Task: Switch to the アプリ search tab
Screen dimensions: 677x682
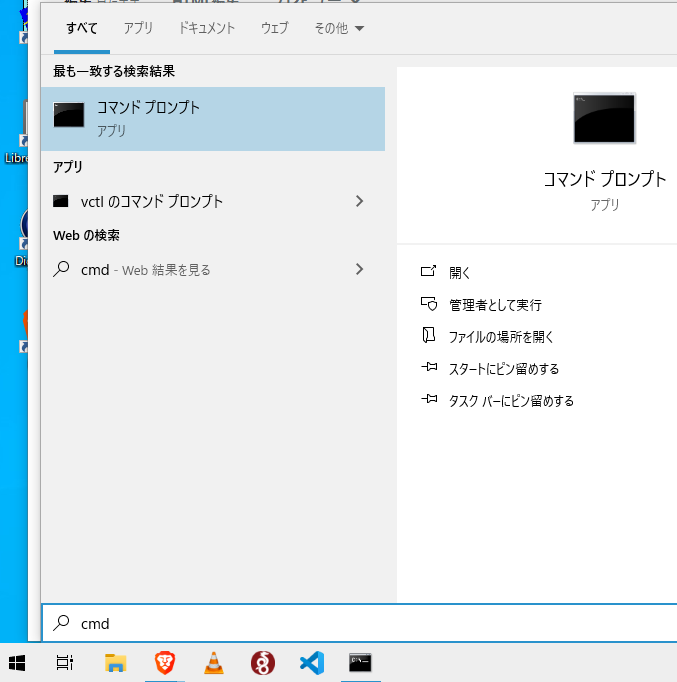Action: 138,28
